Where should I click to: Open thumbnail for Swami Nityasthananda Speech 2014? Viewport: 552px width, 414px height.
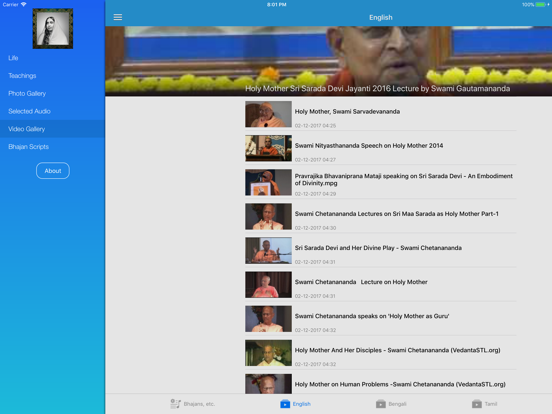[x=268, y=148]
